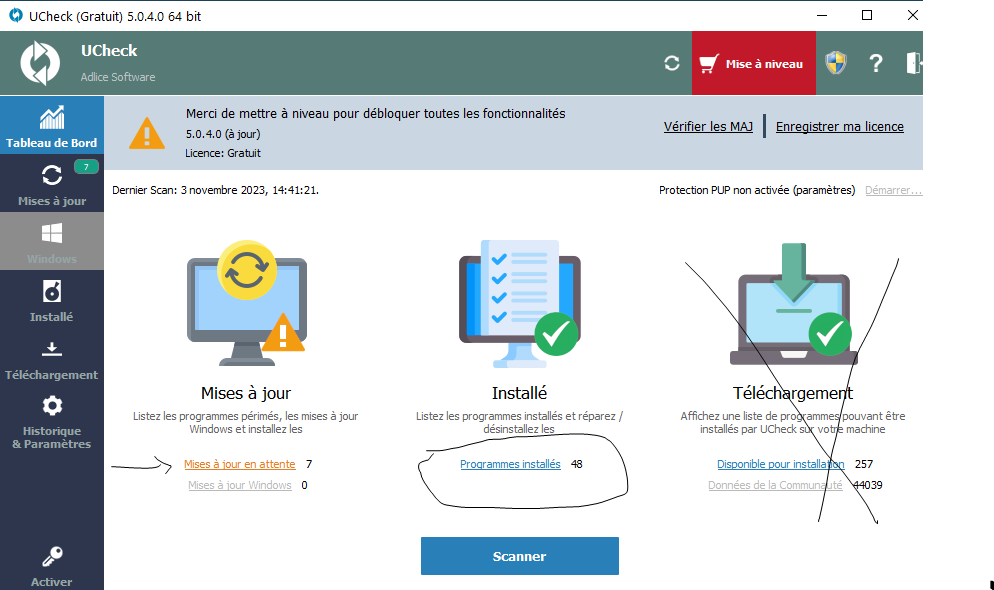Click the UCheck title bar app icon
The height and width of the screenshot is (590, 994).
pyautogui.click(x=16, y=15)
